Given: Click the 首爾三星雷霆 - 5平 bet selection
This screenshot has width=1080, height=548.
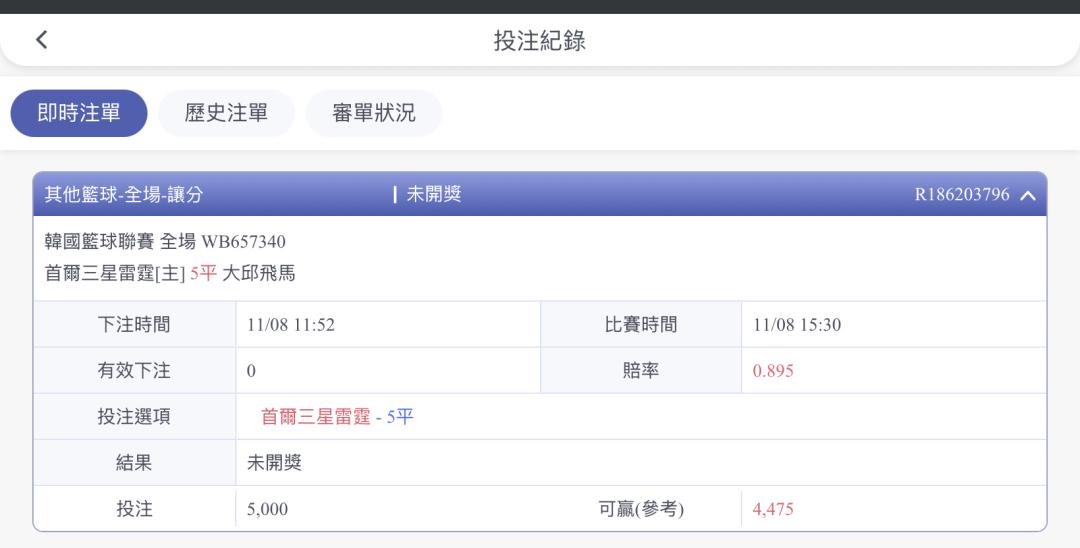Looking at the screenshot, I should (337, 417).
